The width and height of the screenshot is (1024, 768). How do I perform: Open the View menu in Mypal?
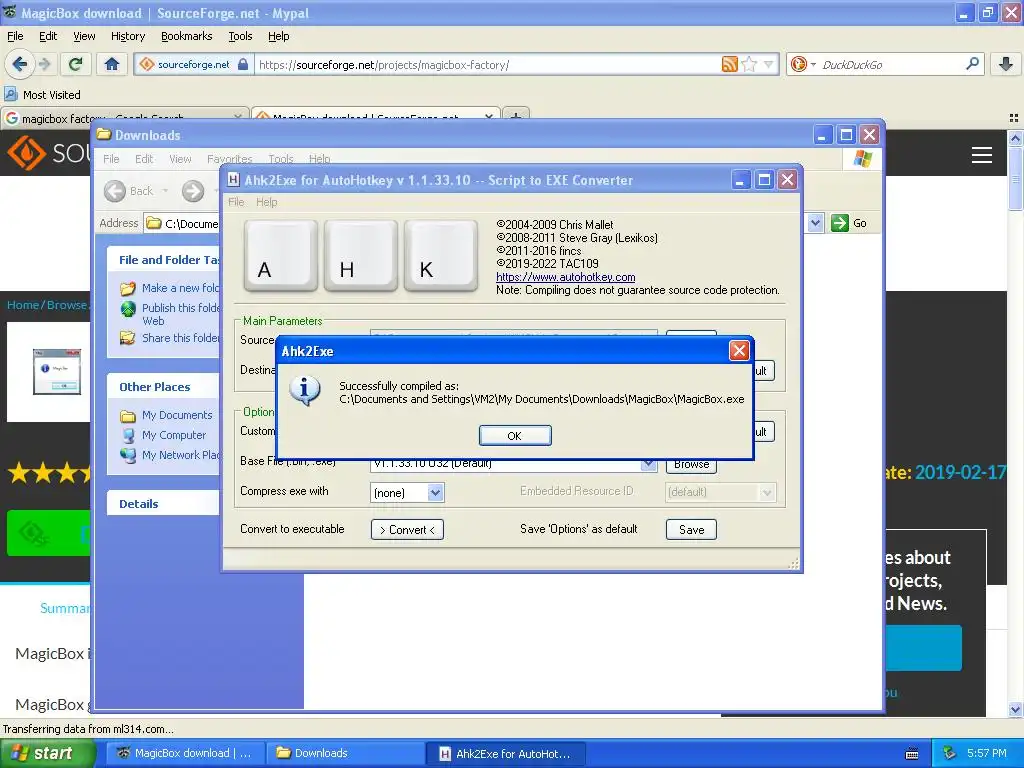(x=84, y=36)
